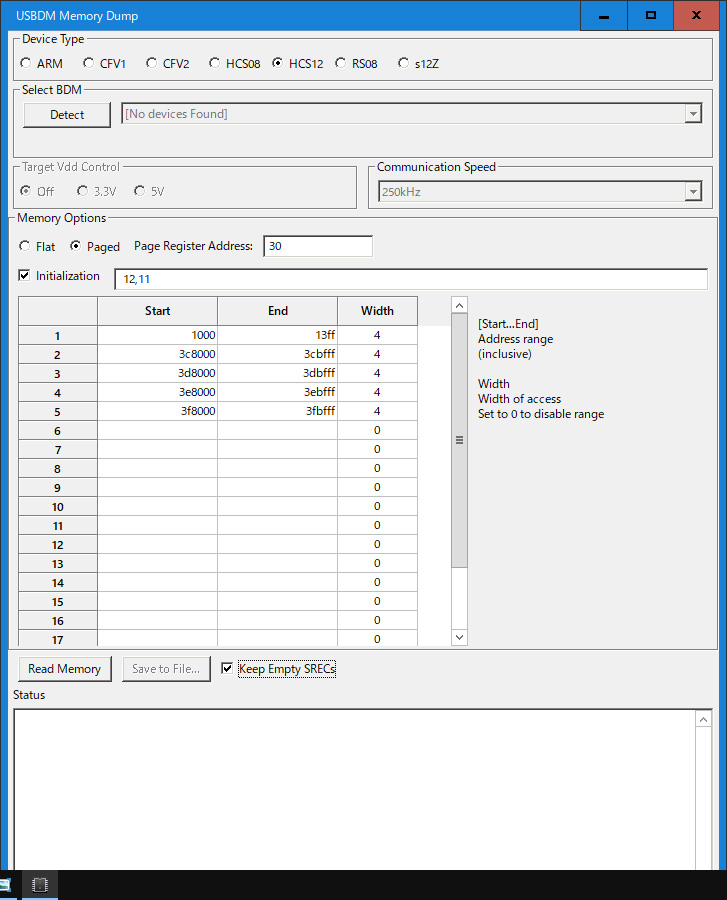Click the Start column header
727x900 pixels.
pos(157,311)
